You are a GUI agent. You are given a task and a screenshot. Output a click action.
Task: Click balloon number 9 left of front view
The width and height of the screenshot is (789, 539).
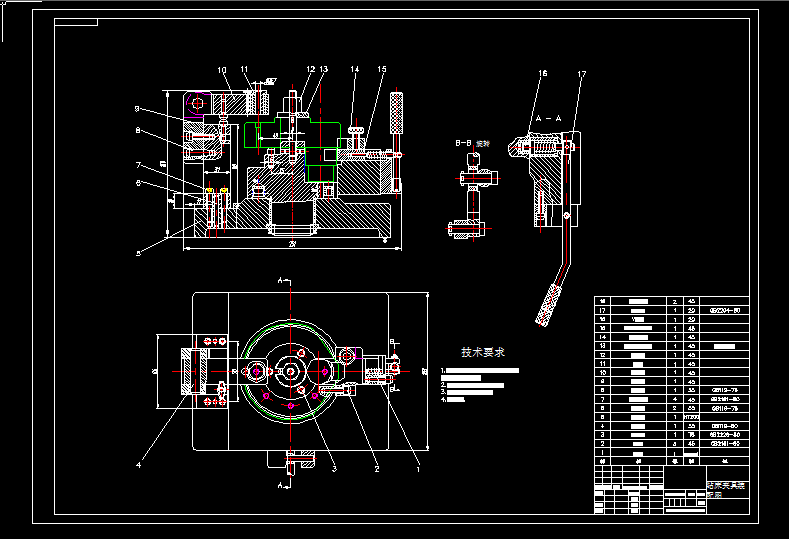(x=137, y=109)
